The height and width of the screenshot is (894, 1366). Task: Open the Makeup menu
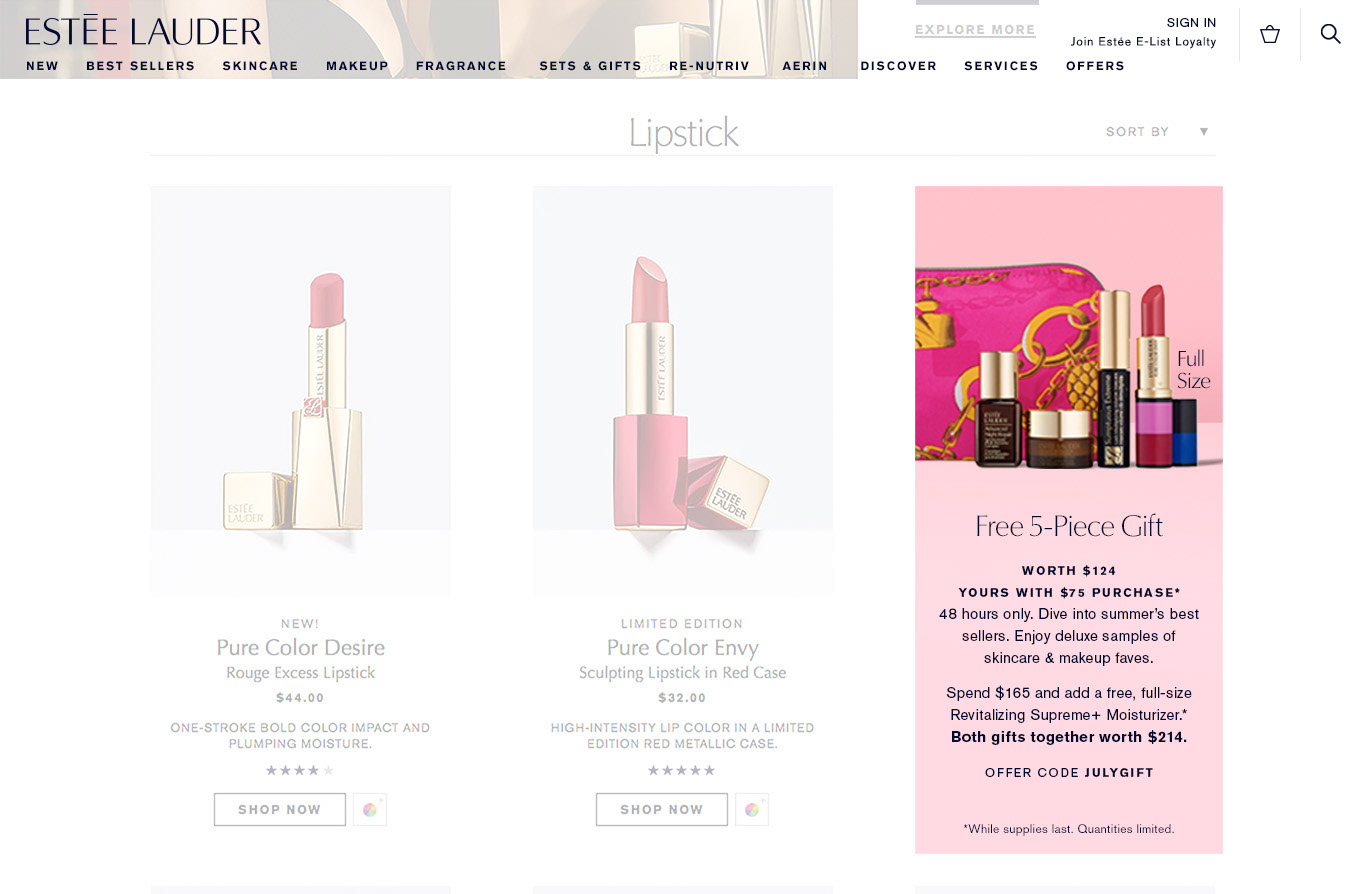[x=357, y=66]
